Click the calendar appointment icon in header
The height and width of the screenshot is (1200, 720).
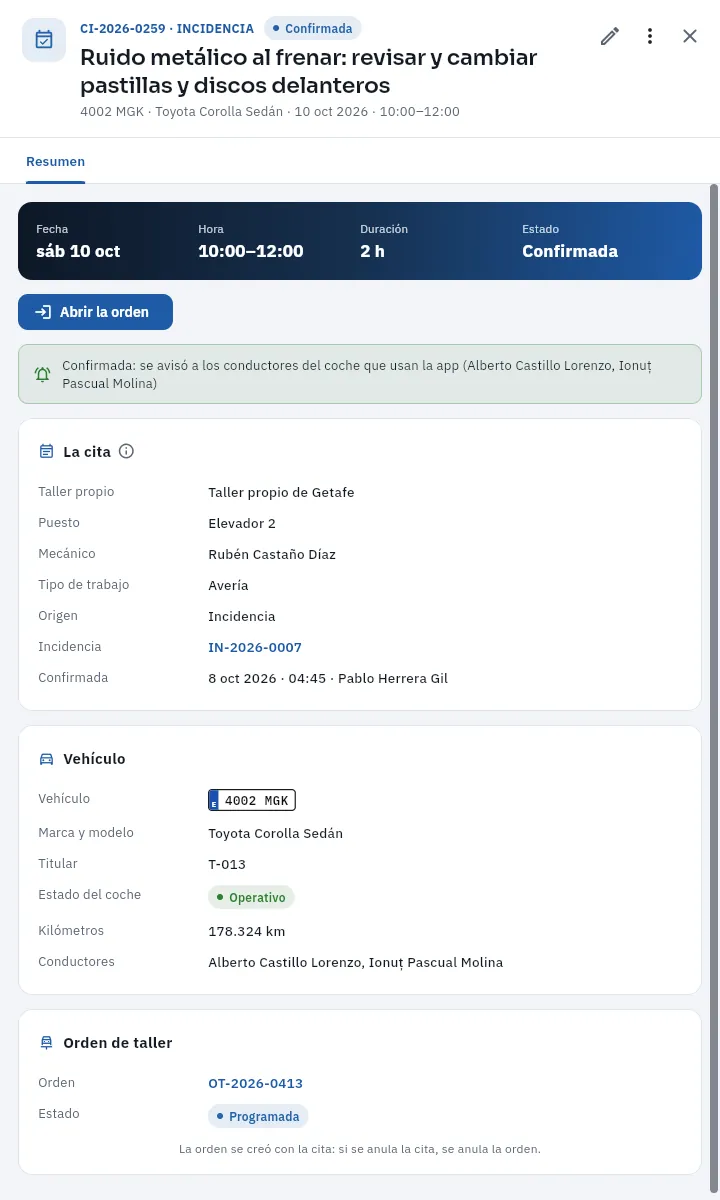point(44,40)
